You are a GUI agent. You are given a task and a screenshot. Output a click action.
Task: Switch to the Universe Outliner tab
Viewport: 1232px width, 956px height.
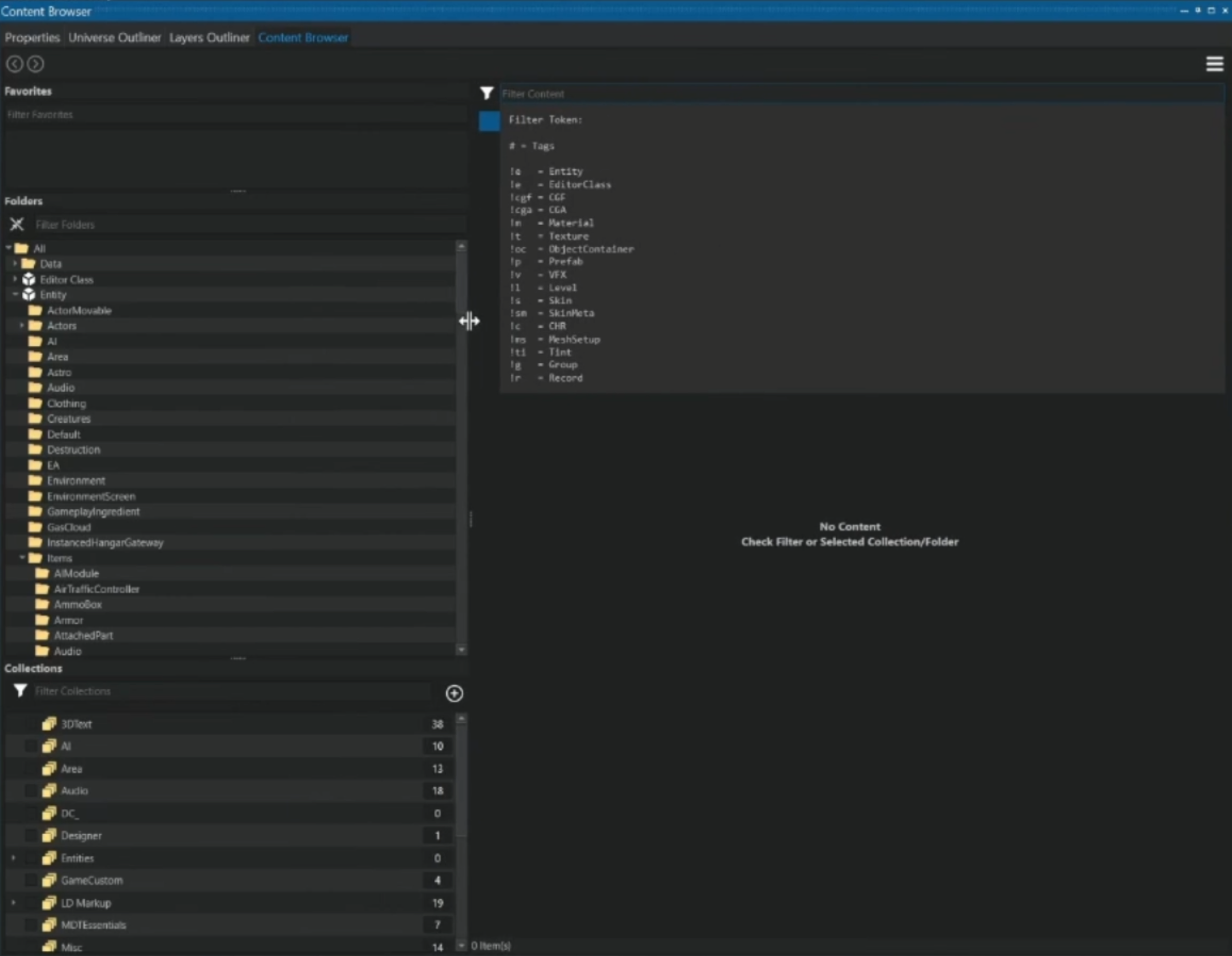(x=114, y=38)
